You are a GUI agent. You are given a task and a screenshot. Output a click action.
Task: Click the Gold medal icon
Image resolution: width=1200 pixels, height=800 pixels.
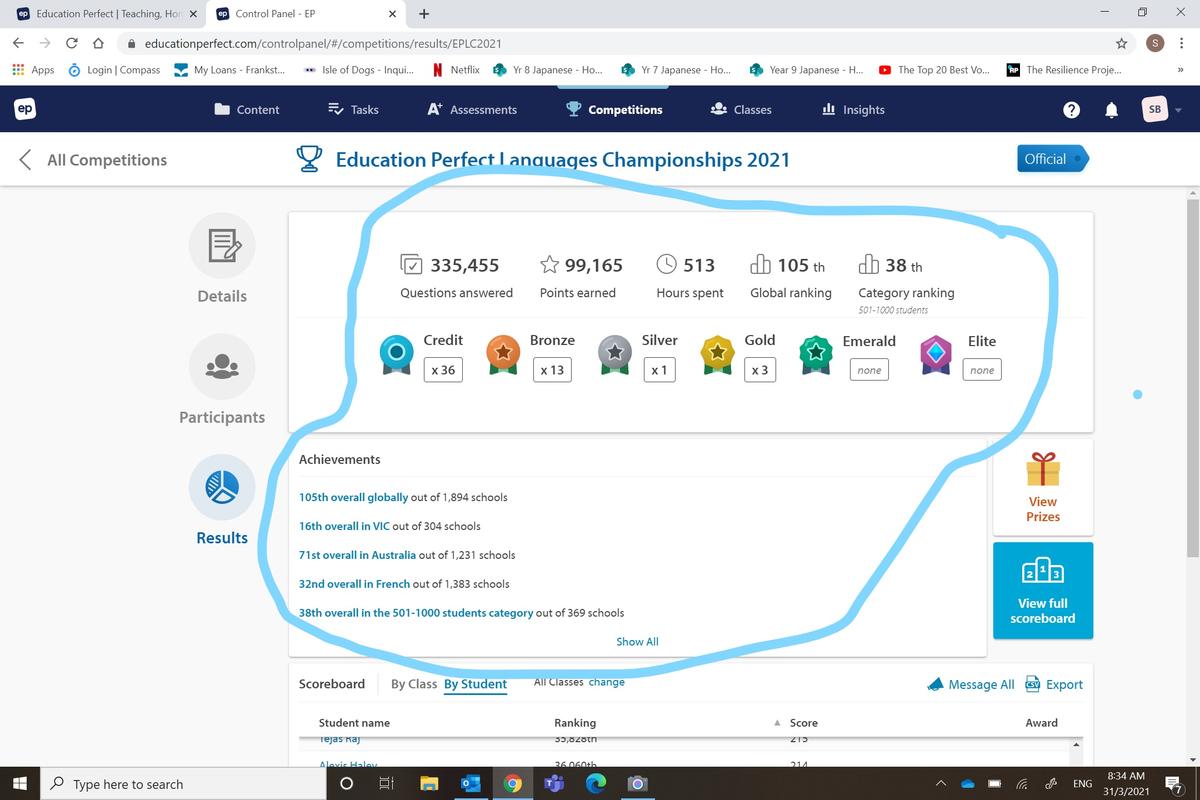(717, 355)
